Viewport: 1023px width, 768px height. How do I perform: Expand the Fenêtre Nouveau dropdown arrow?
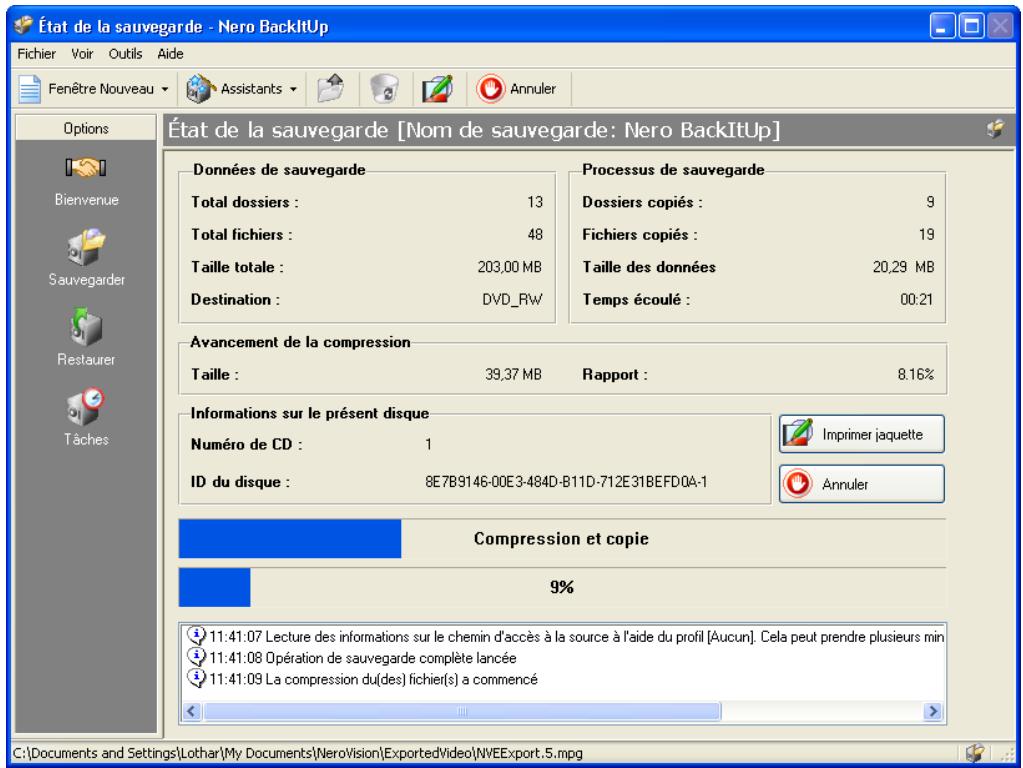coord(165,89)
